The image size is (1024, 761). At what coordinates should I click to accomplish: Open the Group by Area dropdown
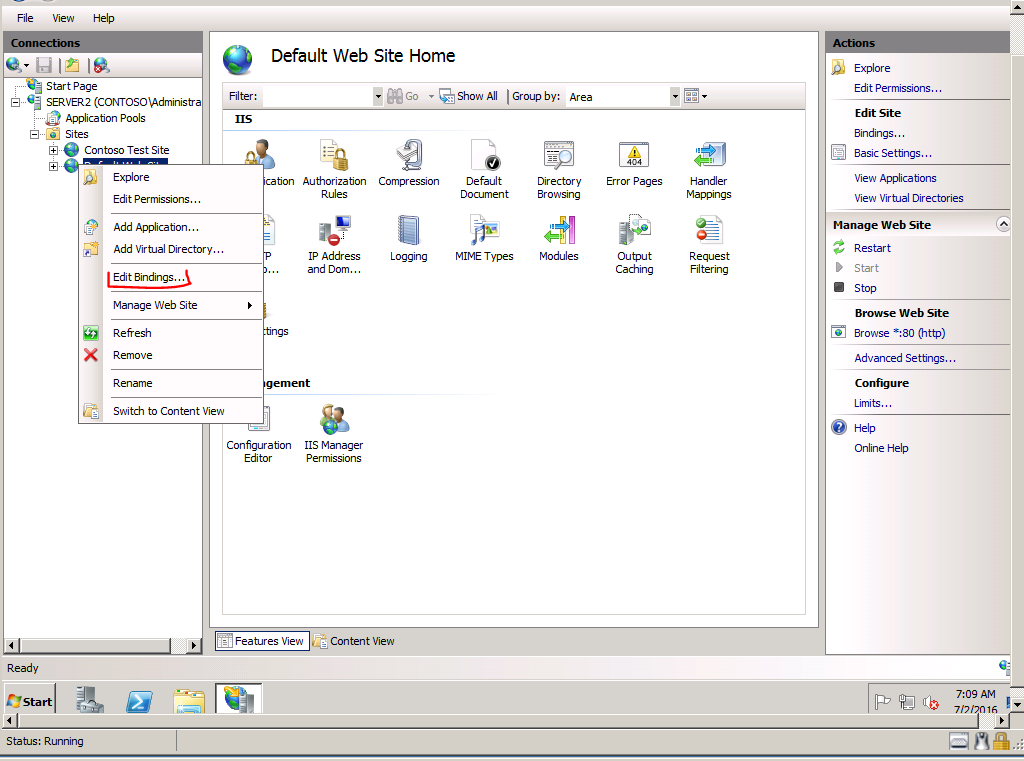(675, 97)
